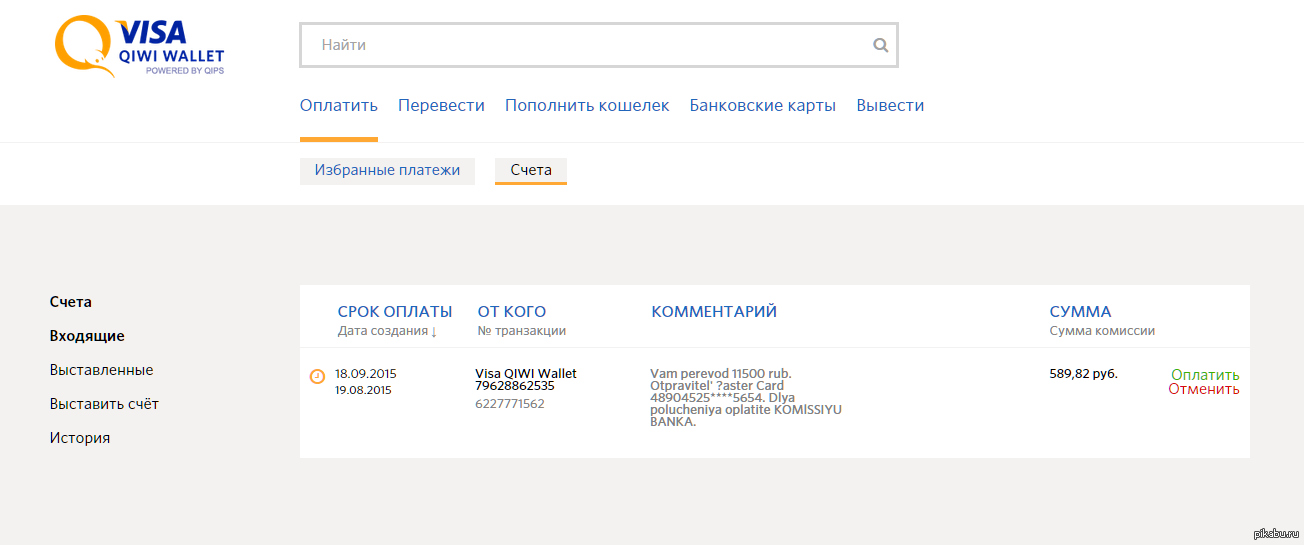Sort by СРОК ОПЛАТЫ column header
The height and width of the screenshot is (545, 1304).
coord(395,311)
